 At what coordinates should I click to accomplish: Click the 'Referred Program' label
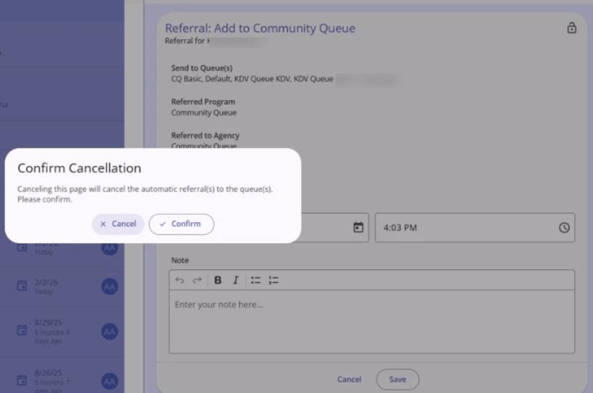[x=203, y=102]
